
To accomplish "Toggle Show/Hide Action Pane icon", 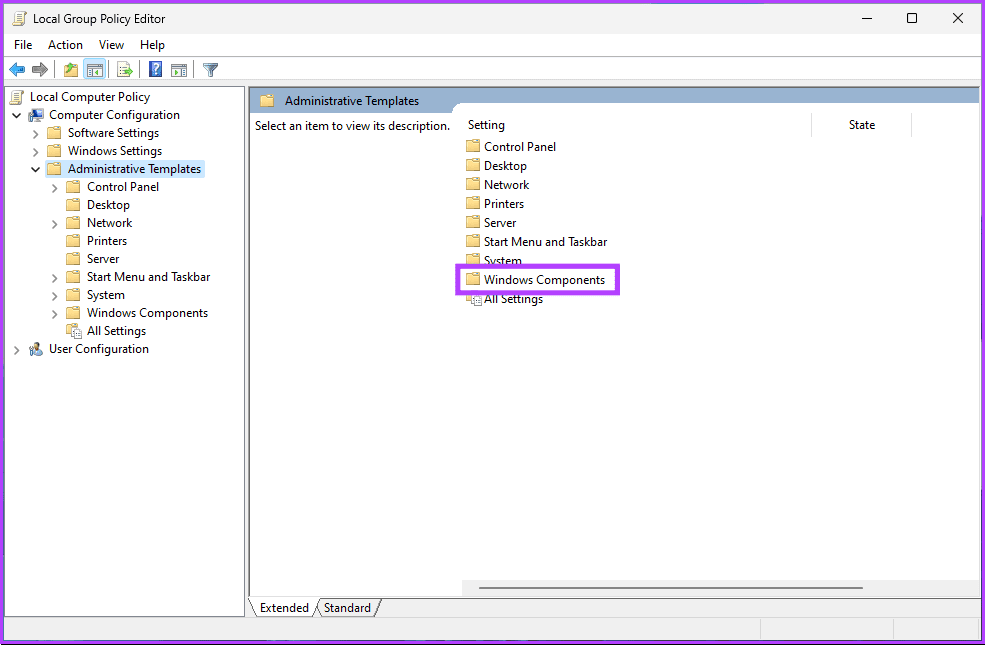I will (x=179, y=69).
